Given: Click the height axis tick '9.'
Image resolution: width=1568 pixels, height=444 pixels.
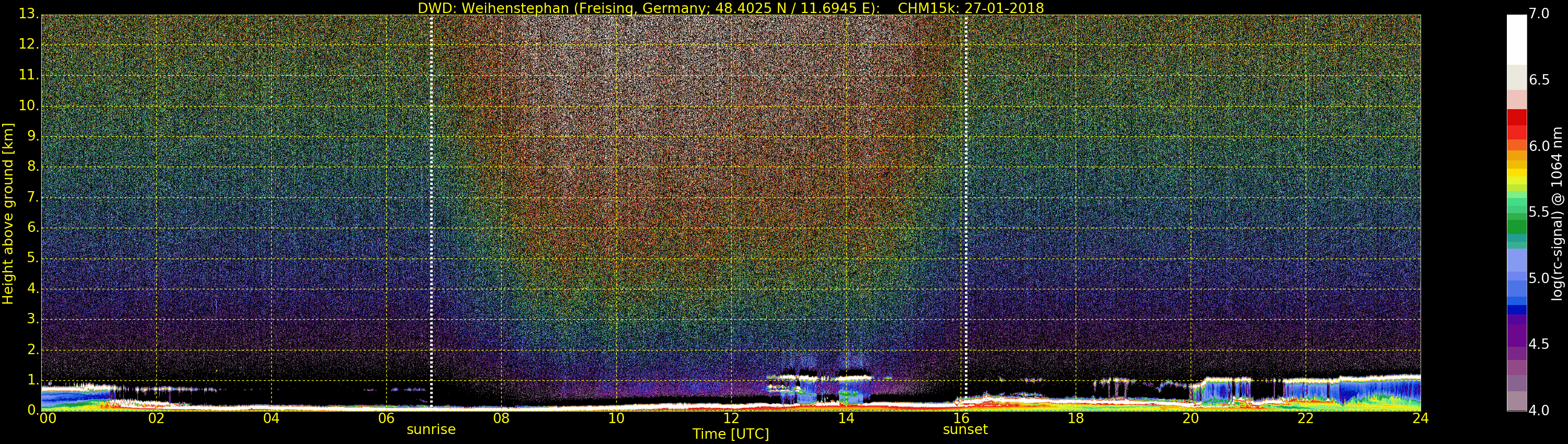Looking at the screenshot, I should point(33,136).
